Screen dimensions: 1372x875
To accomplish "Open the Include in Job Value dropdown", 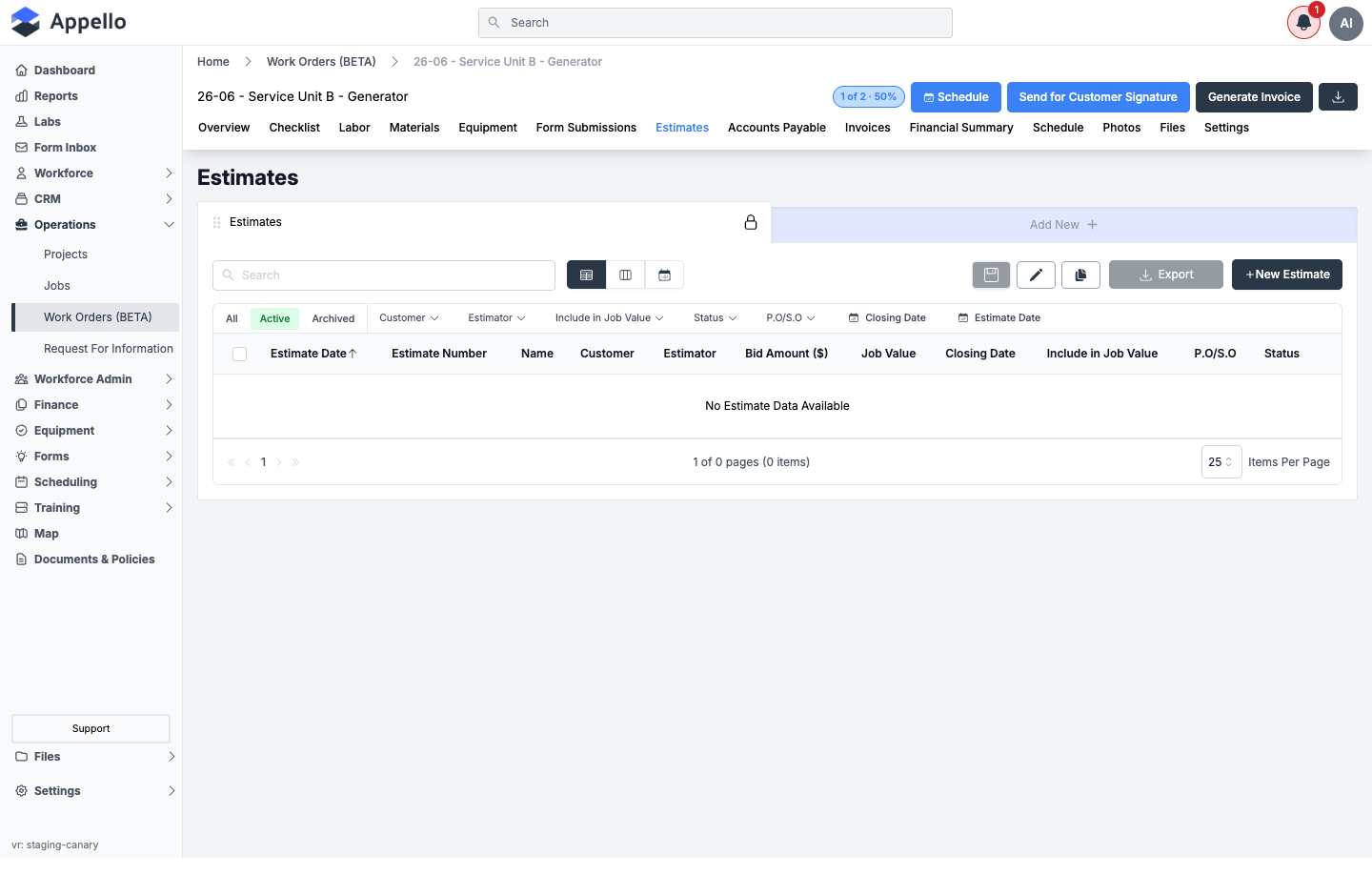I will pos(610,318).
